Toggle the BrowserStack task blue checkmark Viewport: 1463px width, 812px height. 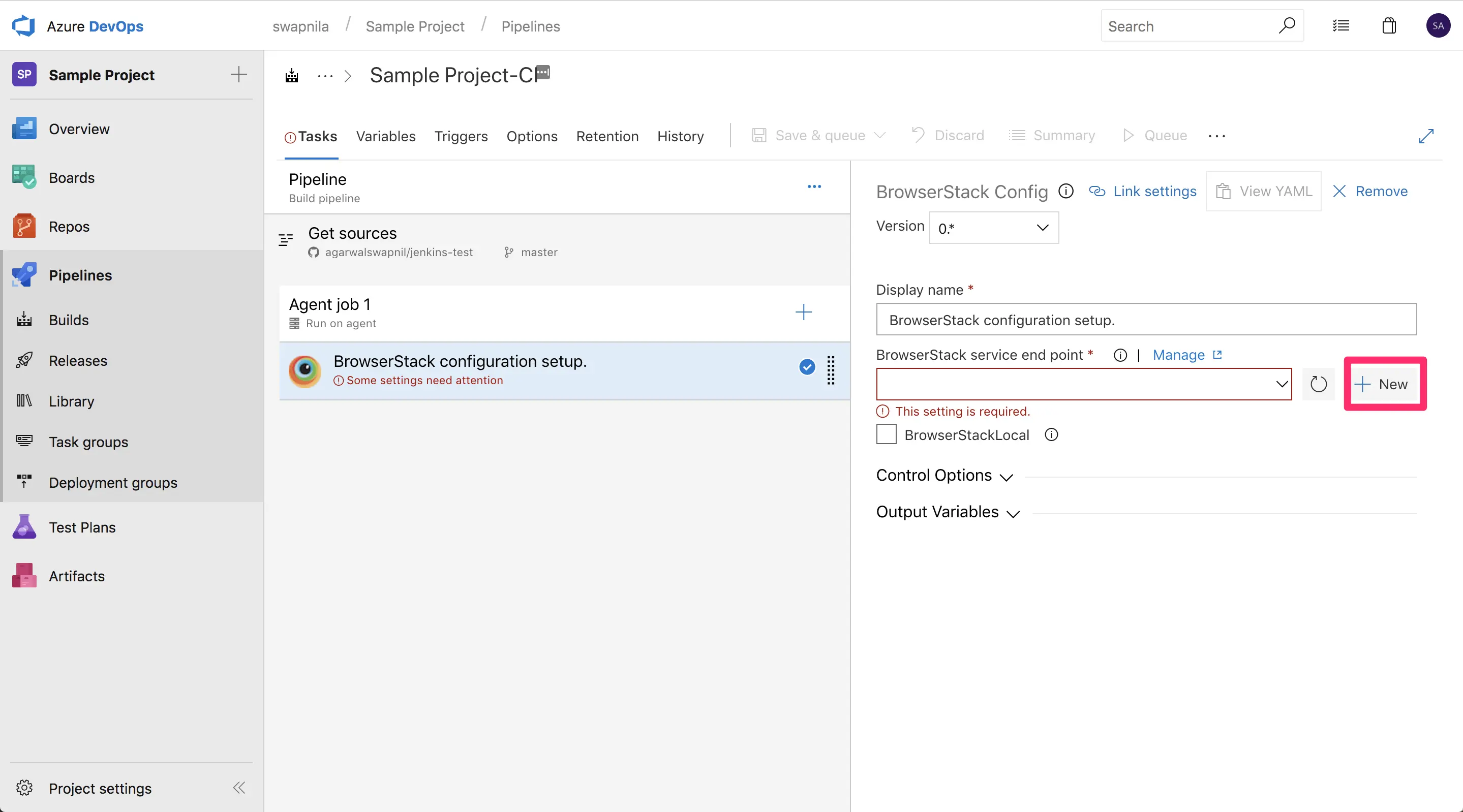pos(806,367)
